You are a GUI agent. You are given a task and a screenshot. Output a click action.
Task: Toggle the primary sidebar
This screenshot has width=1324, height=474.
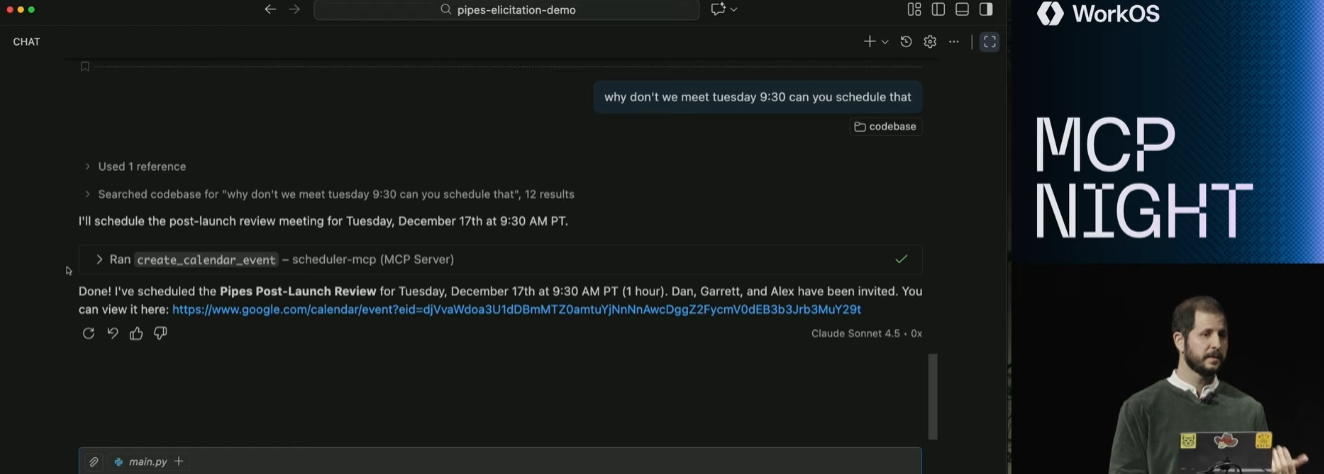(938, 9)
